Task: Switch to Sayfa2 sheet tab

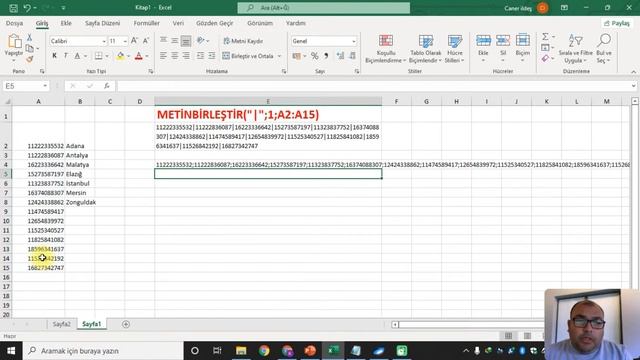Action: tap(62, 324)
